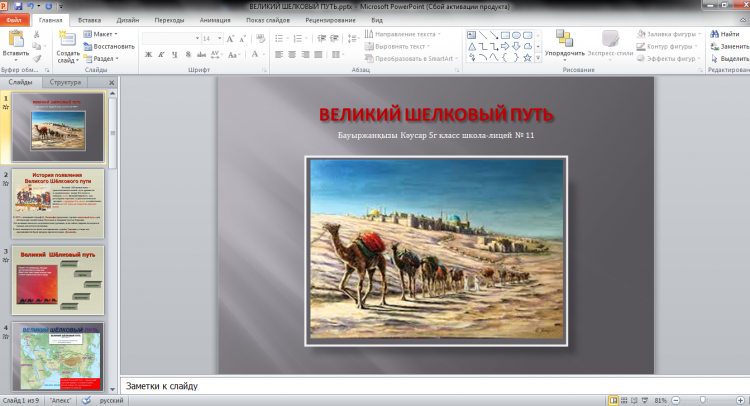750x406 pixels.
Task: Select the oval shape in shapes gallery
Action: (x=516, y=35)
